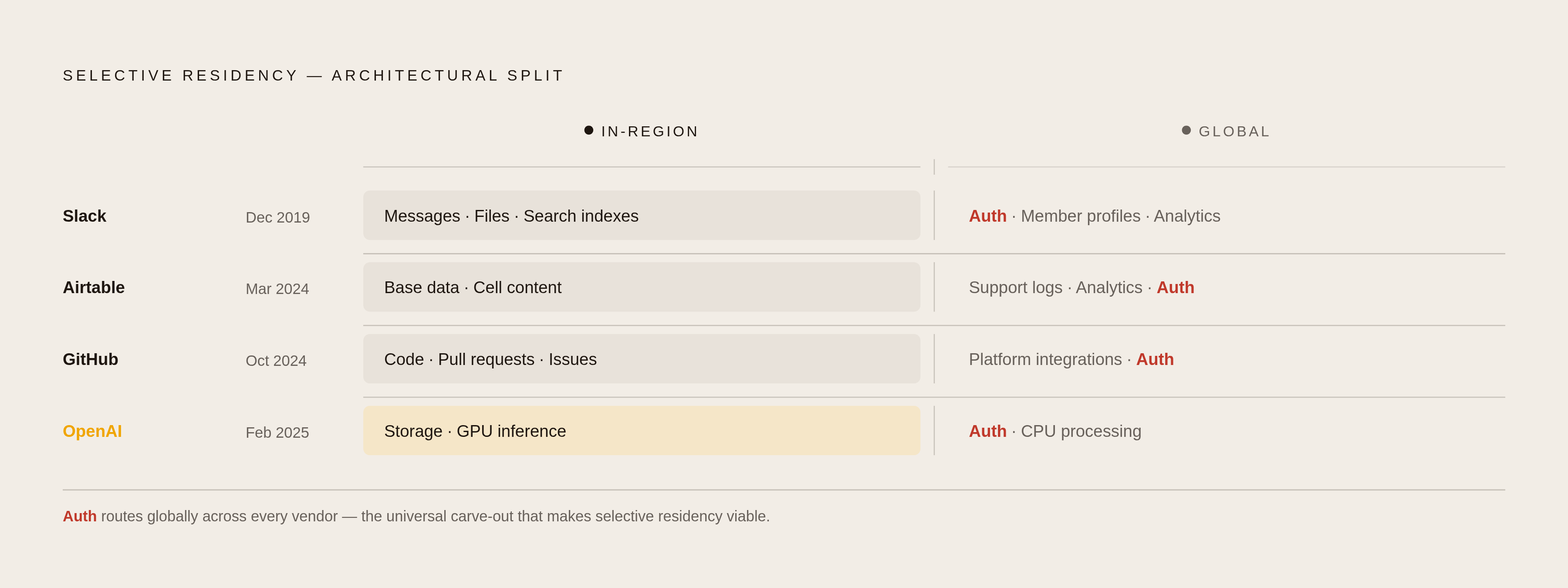Click the Feb 2025 date

[277, 433]
